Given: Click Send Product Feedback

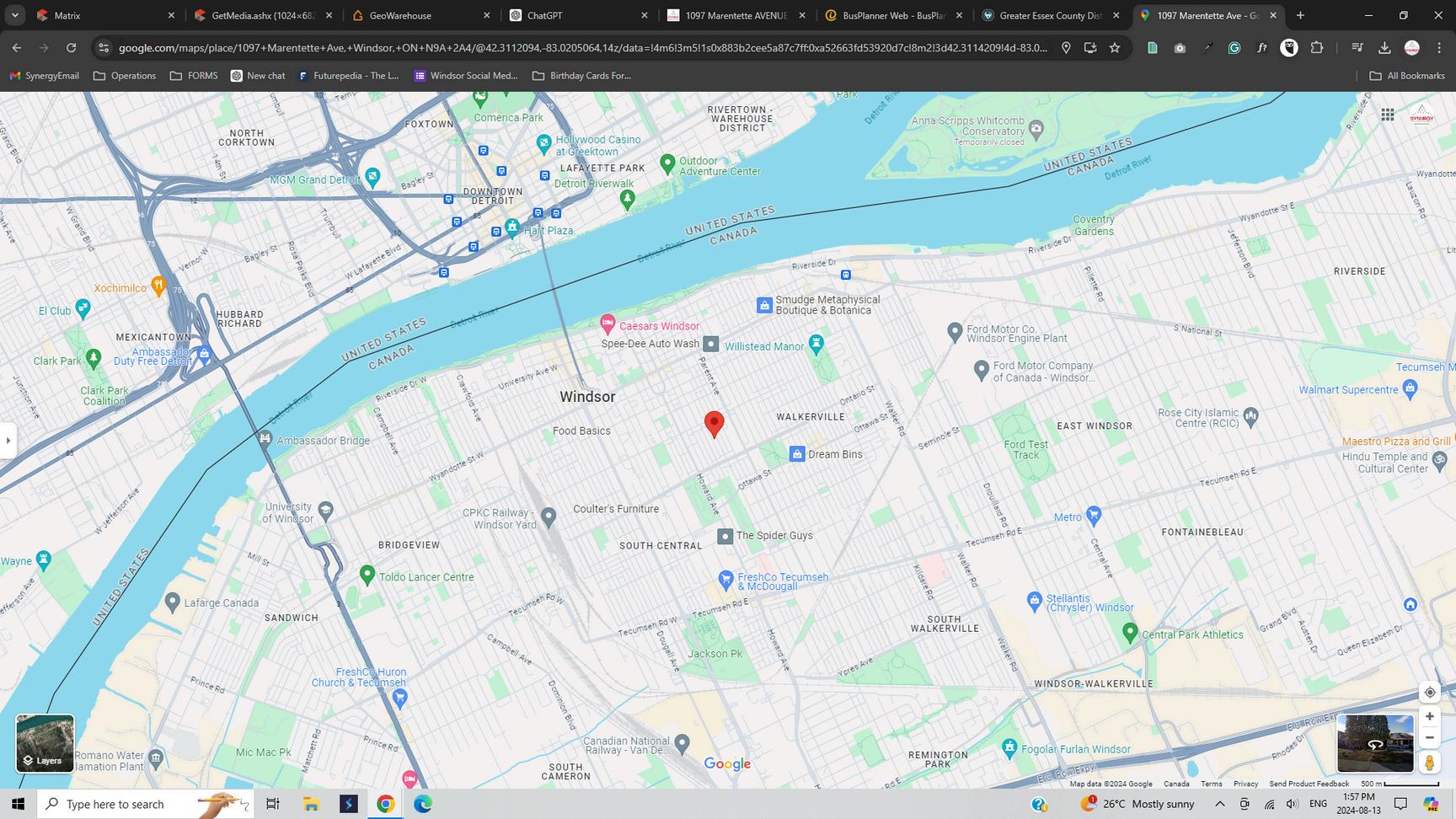Looking at the screenshot, I should pyautogui.click(x=1309, y=784).
